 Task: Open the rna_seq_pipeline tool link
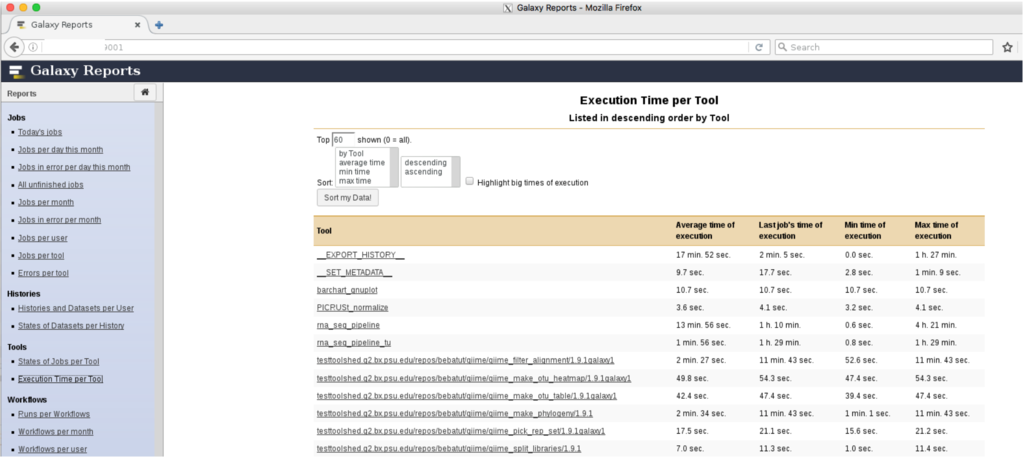point(348,325)
